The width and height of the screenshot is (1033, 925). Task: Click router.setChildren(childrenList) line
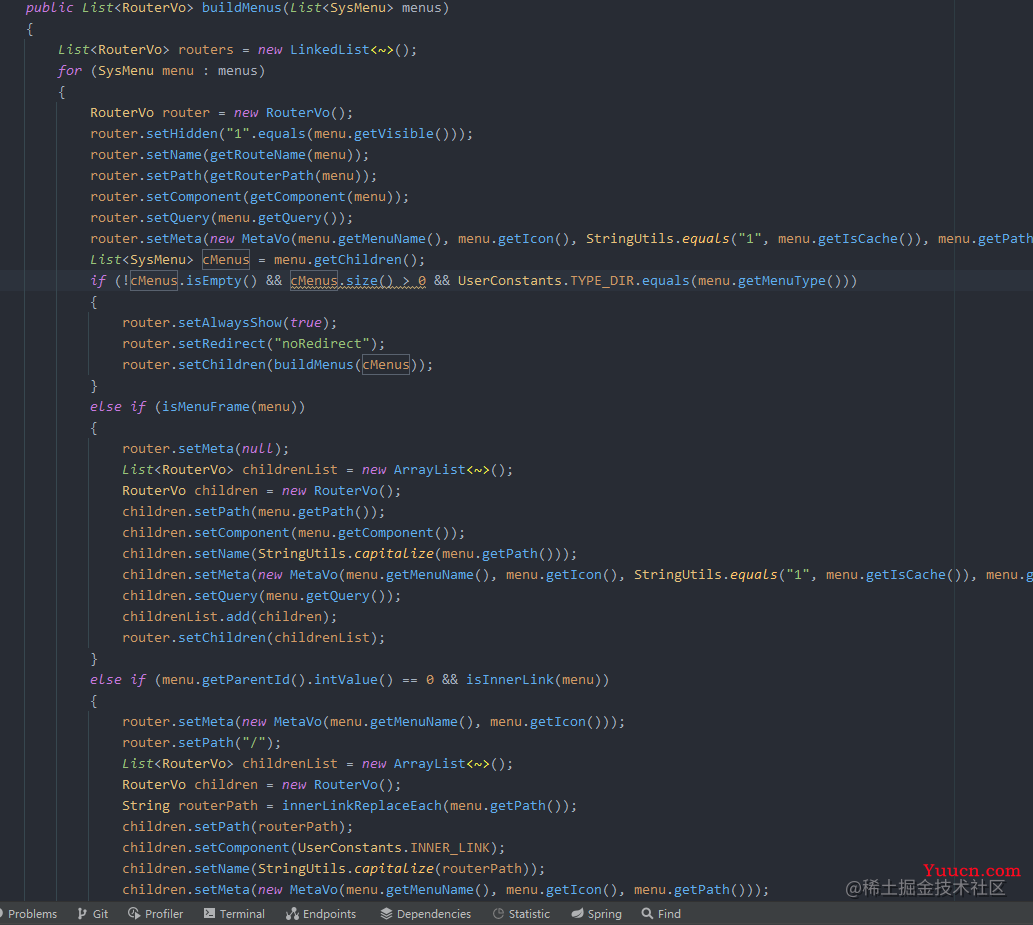point(254,638)
